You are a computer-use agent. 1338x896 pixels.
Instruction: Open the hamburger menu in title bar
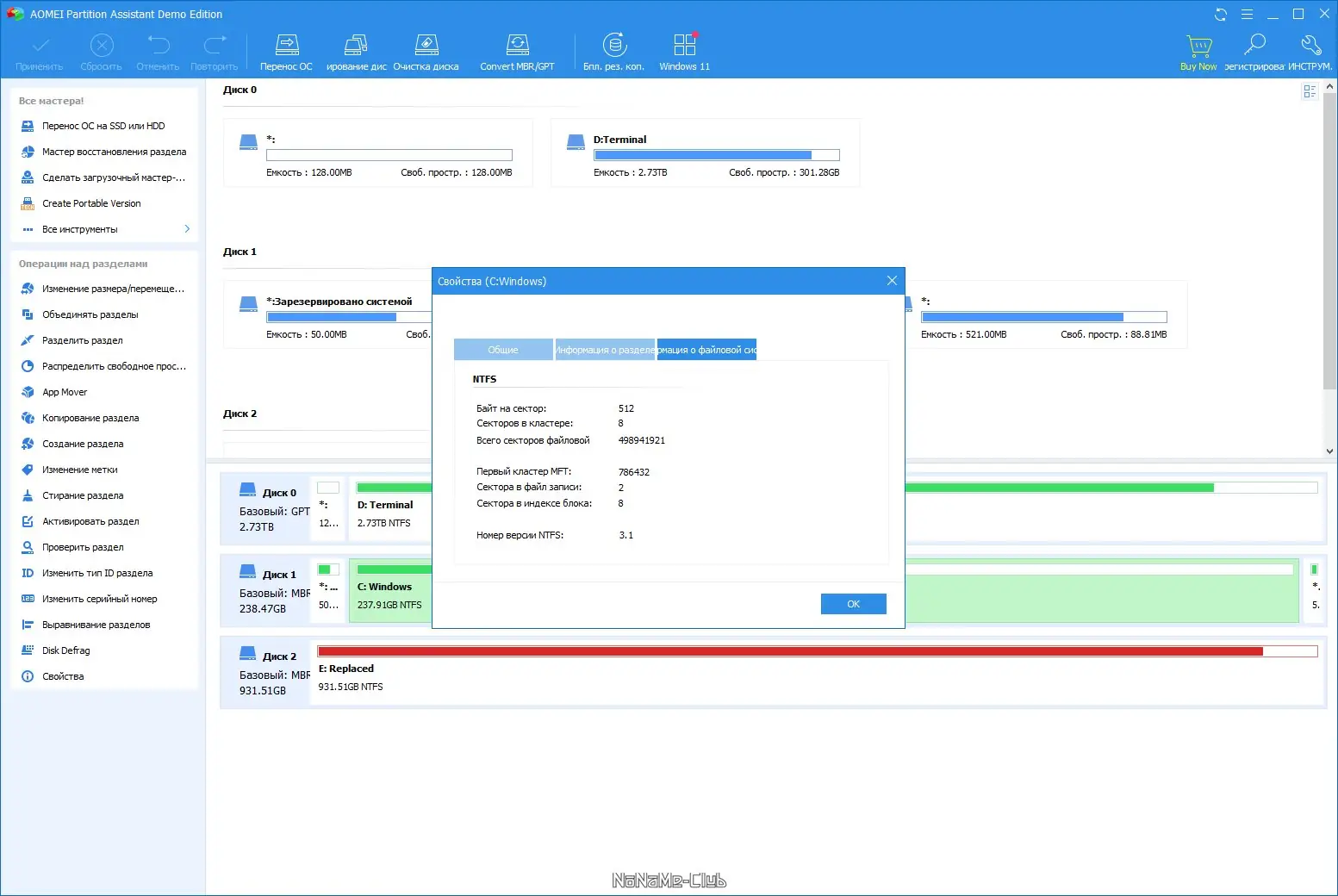(x=1247, y=14)
